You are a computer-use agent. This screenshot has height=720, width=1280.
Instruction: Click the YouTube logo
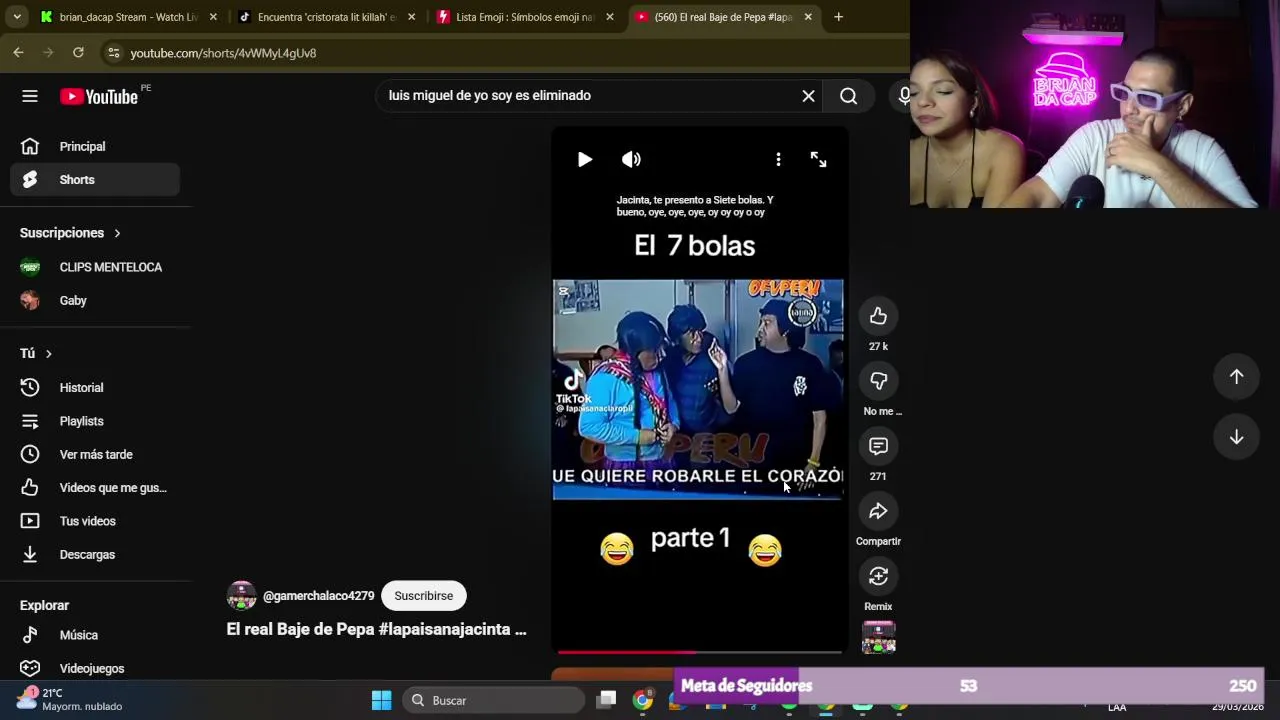98,96
